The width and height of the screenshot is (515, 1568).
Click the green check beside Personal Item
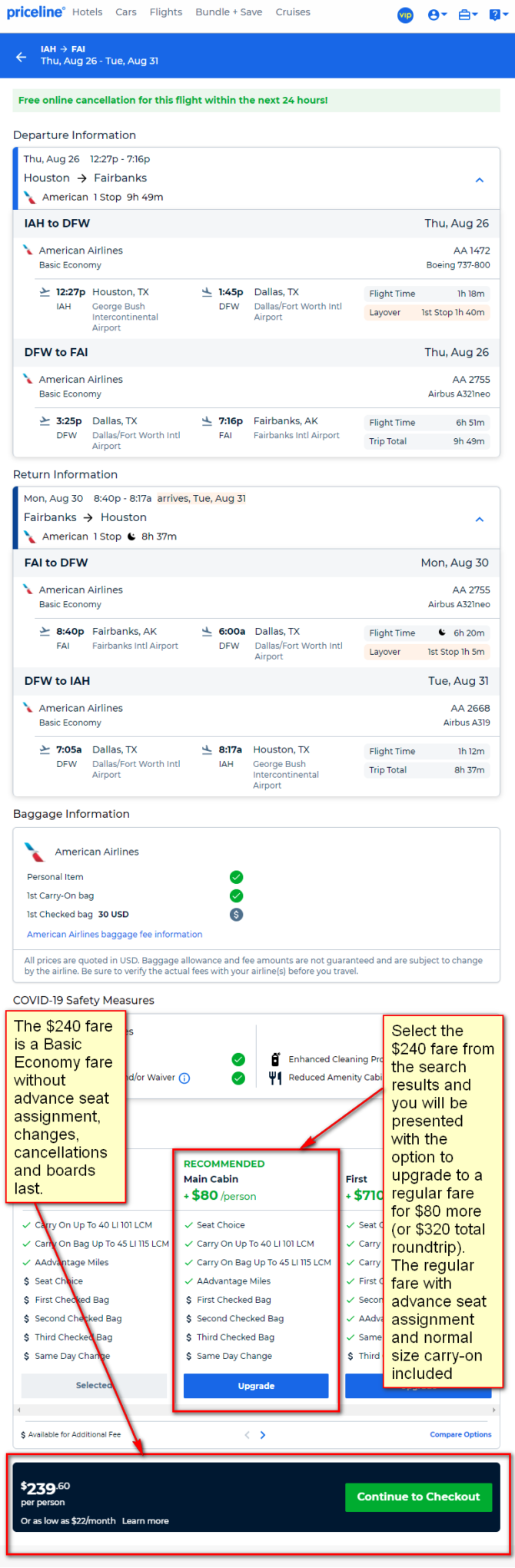click(237, 877)
